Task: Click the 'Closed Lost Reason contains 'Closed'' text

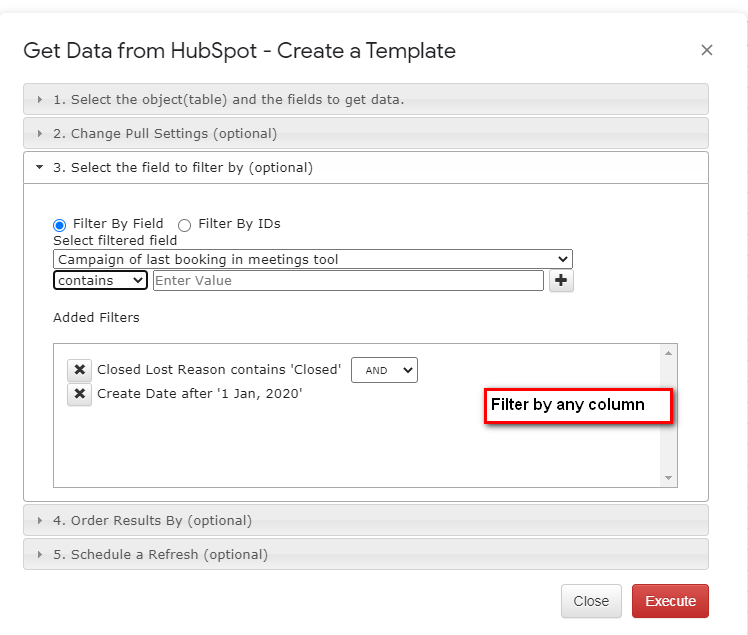Action: (x=219, y=370)
